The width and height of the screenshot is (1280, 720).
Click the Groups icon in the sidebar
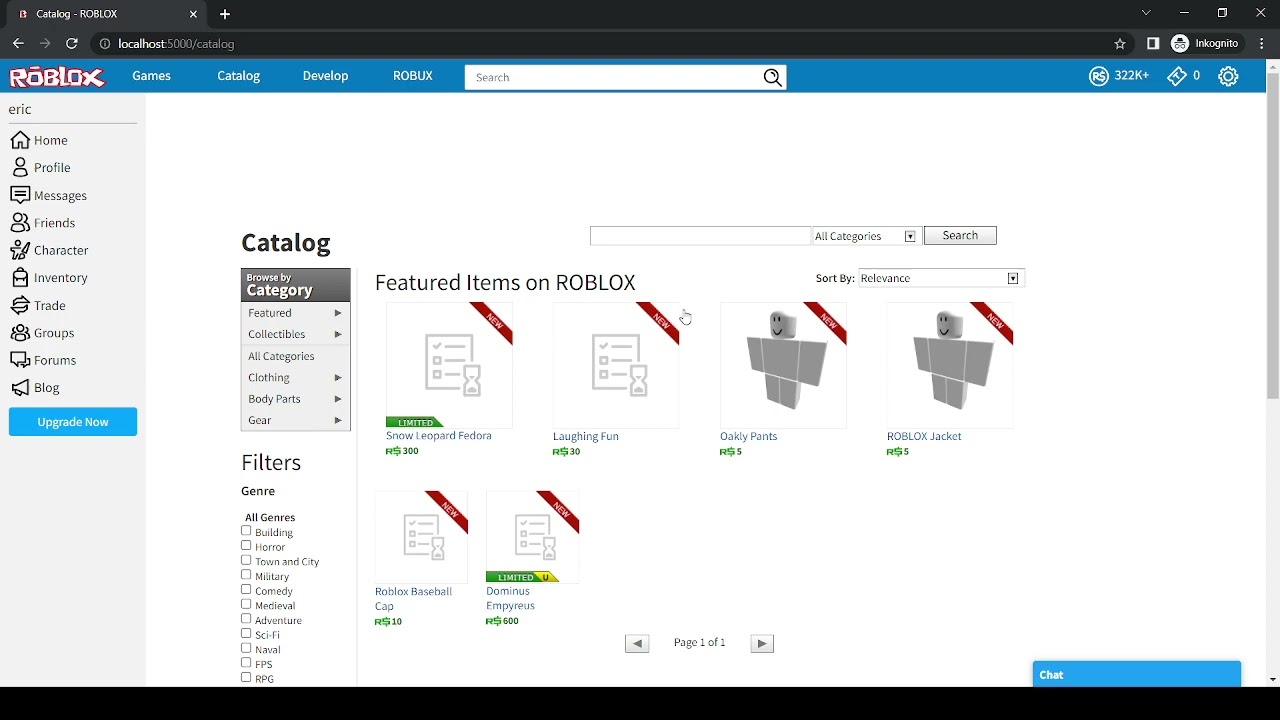coord(20,332)
